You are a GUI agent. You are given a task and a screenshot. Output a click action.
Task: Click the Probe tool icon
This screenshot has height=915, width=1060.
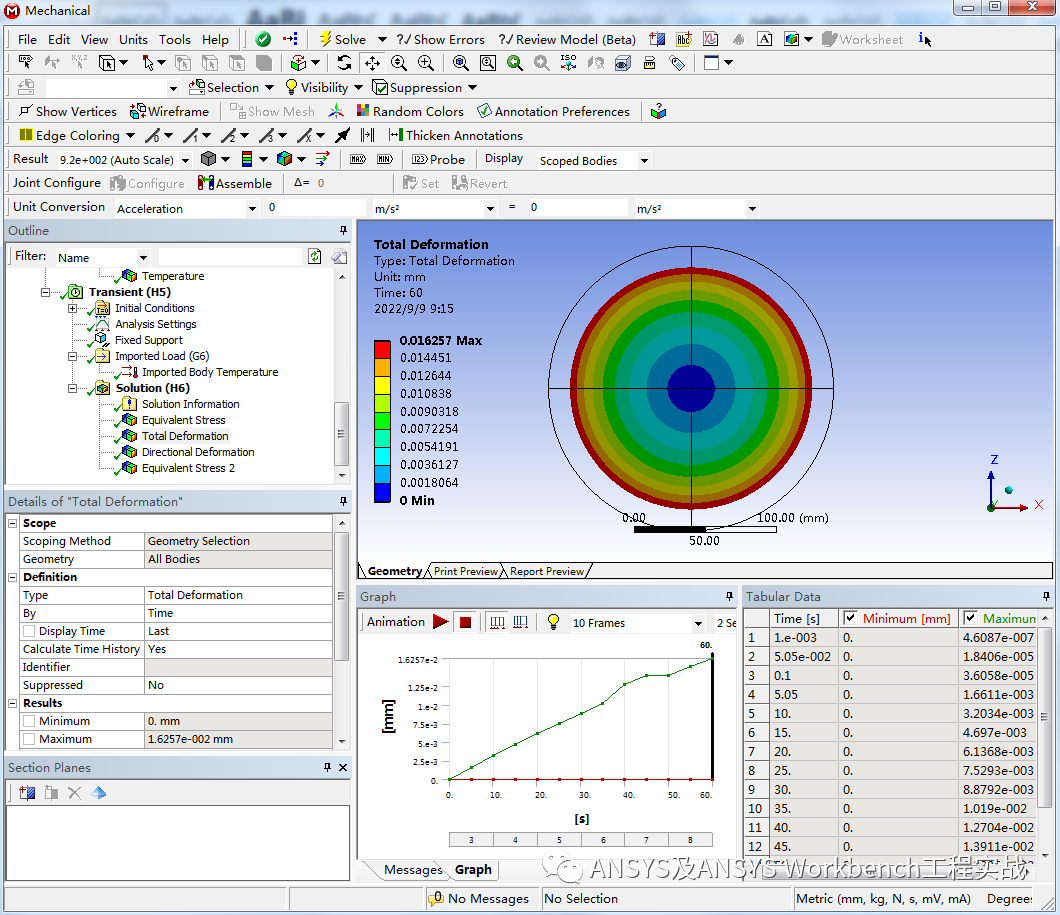[x=420, y=159]
